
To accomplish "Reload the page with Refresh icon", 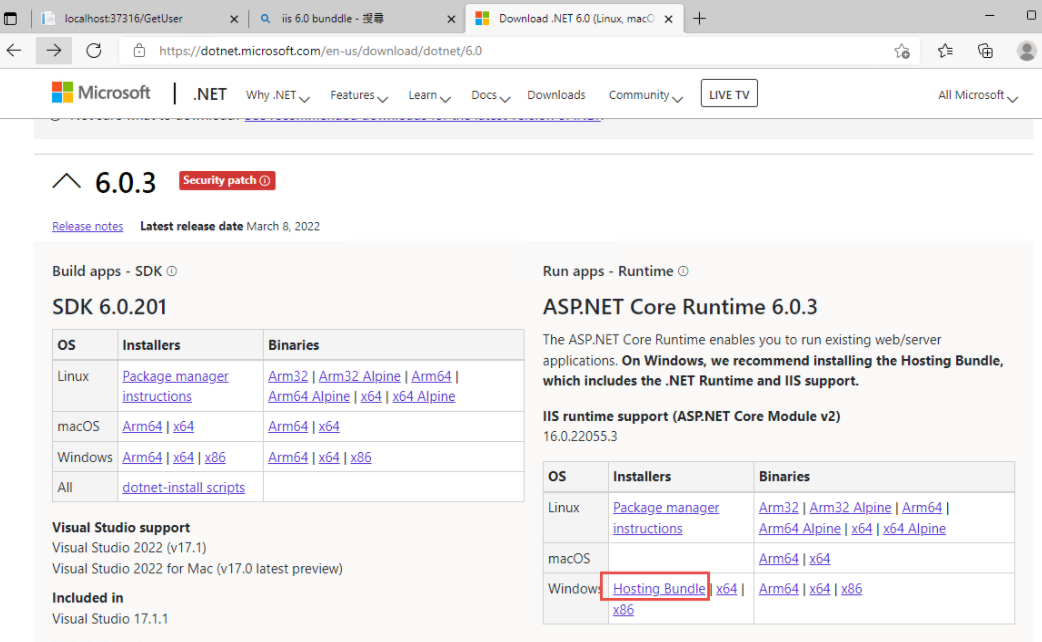I will click(94, 51).
